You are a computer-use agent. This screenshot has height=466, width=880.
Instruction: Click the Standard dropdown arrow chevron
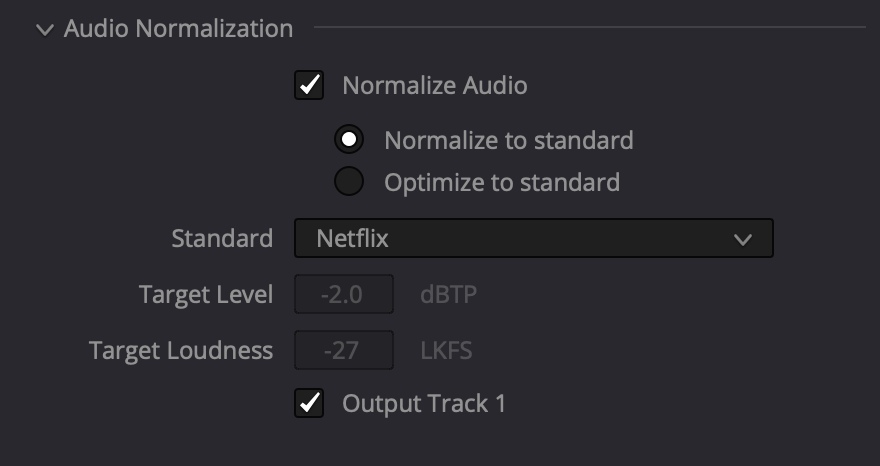point(742,239)
